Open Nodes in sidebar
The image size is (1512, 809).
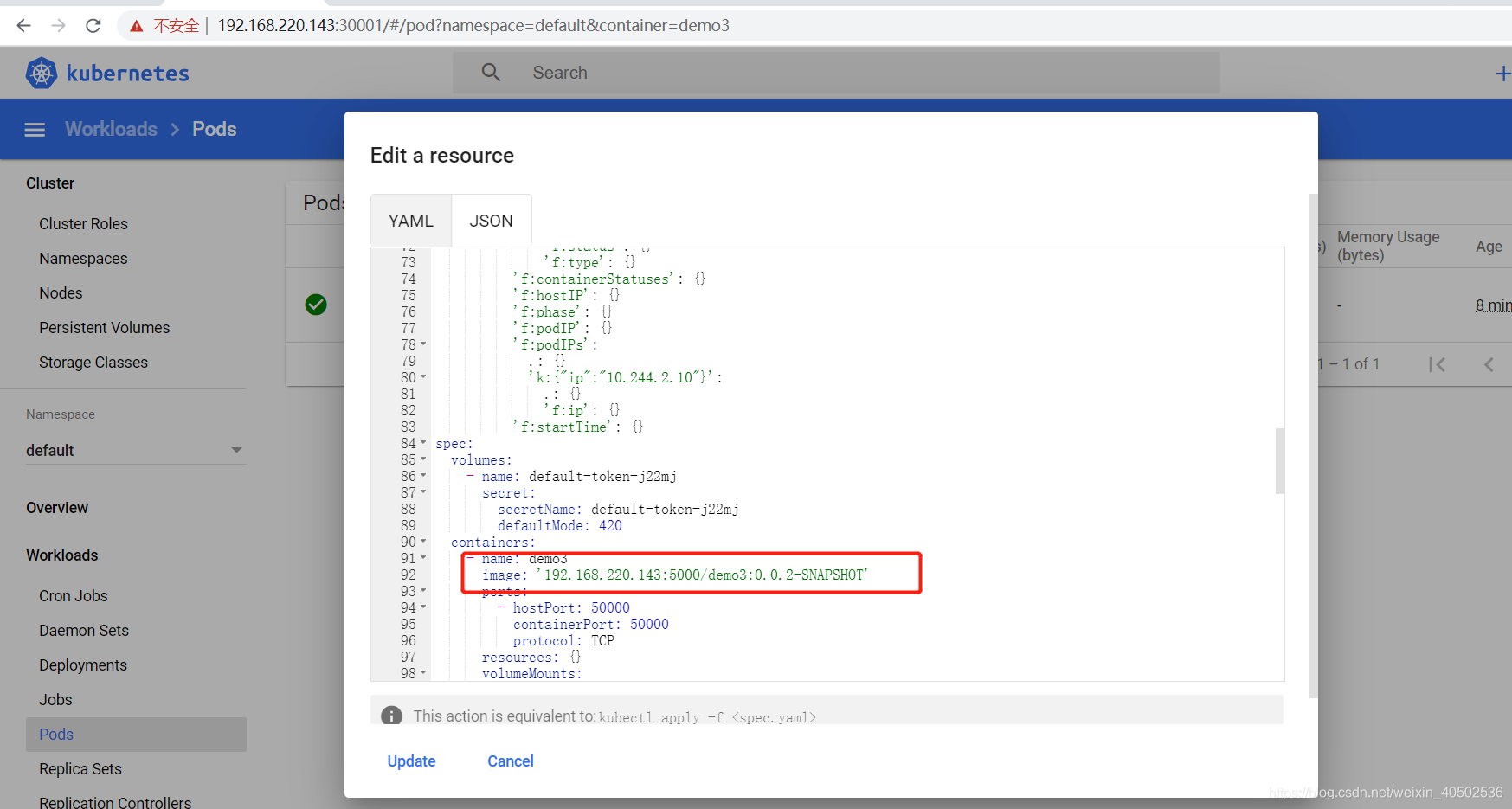point(61,293)
